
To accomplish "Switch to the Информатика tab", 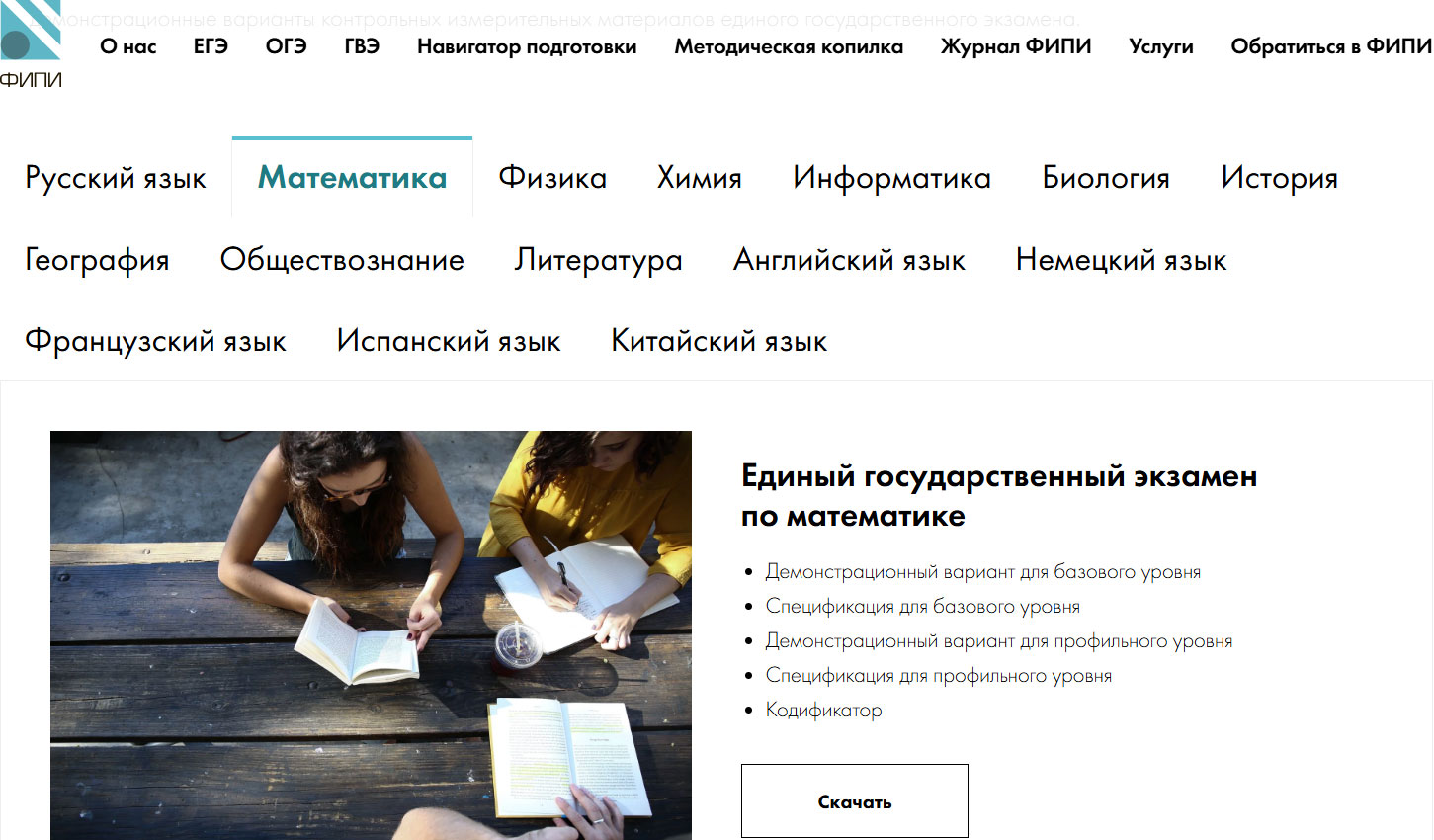I will click(890, 179).
